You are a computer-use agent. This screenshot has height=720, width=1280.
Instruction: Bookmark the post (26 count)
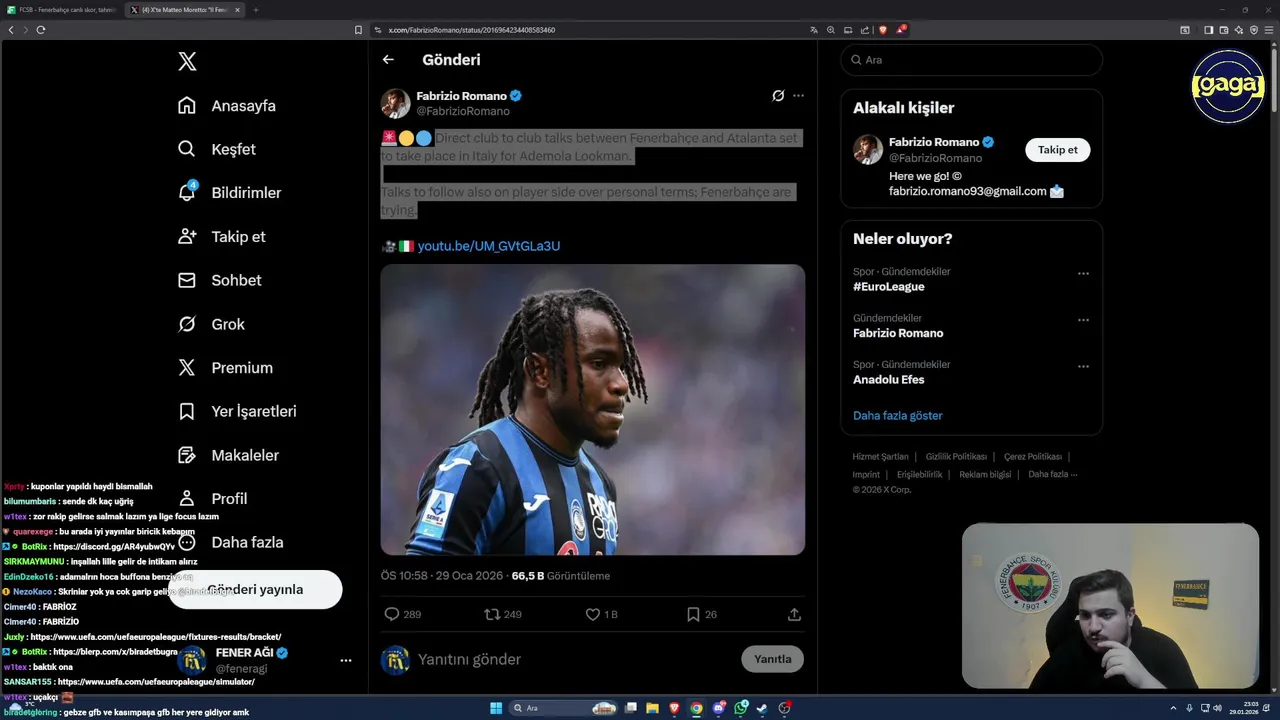click(x=693, y=614)
